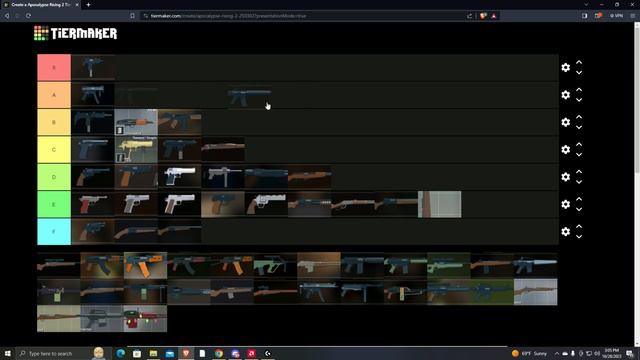The height and width of the screenshot is (360, 640).
Task: Pick the tan rifle on brown background in pool
Action: click(x=318, y=265)
